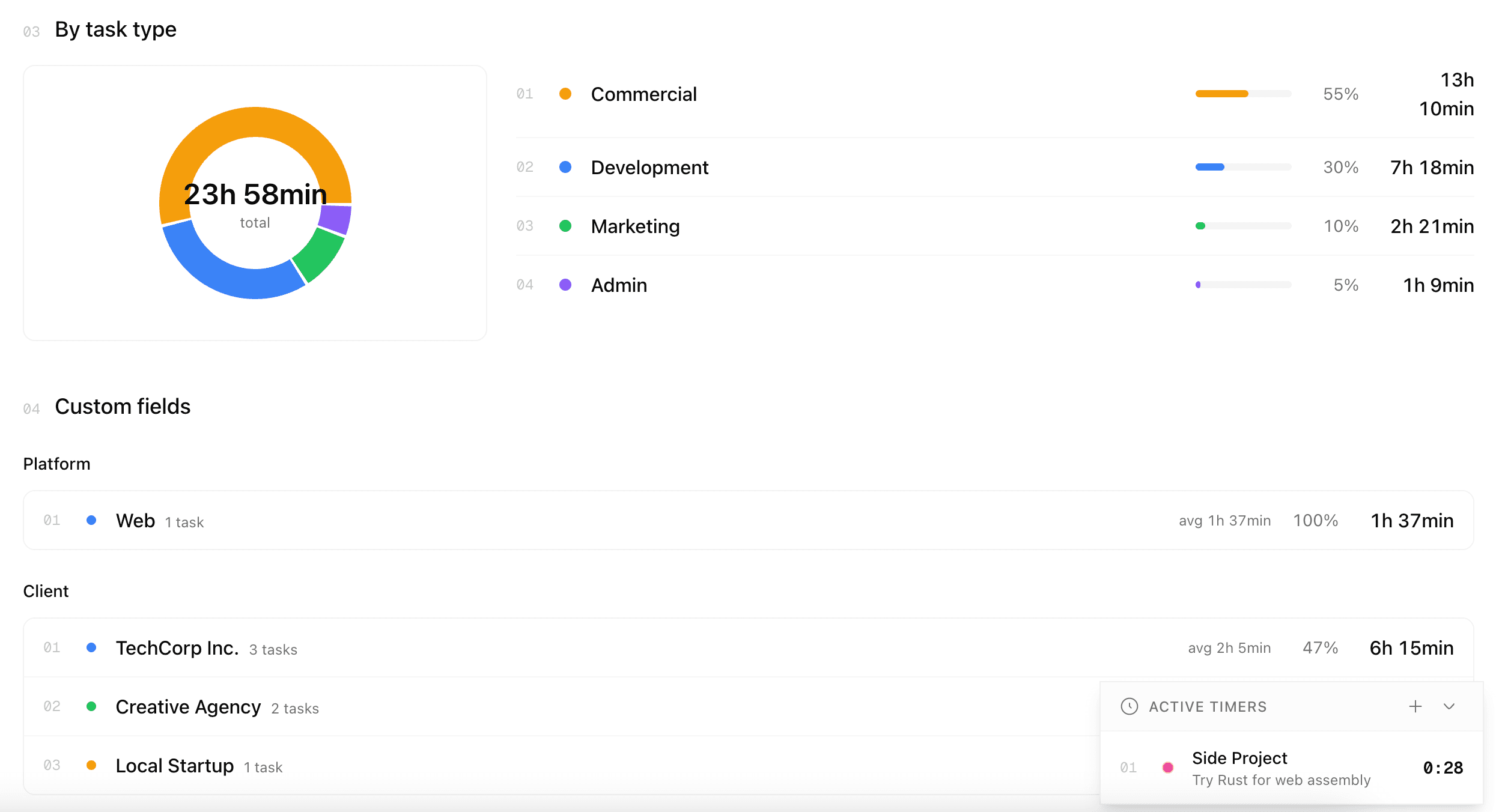Open the Creative Agency client entry
1496x812 pixels.
(x=188, y=706)
